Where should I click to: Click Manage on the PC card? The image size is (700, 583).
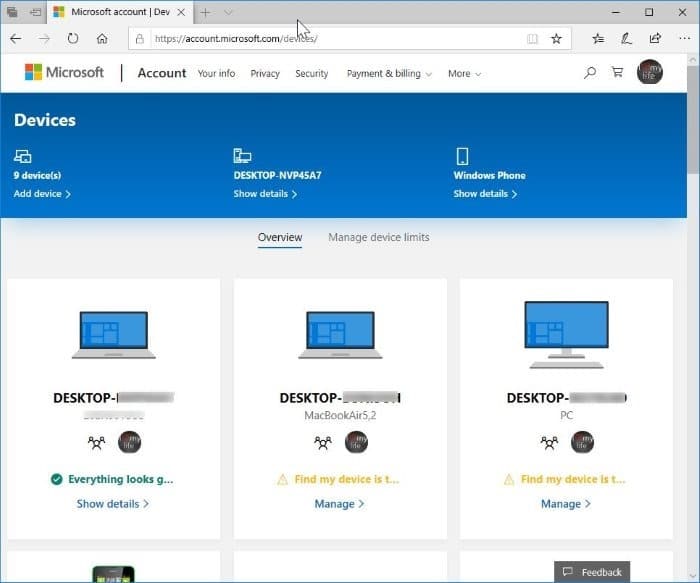coord(566,504)
